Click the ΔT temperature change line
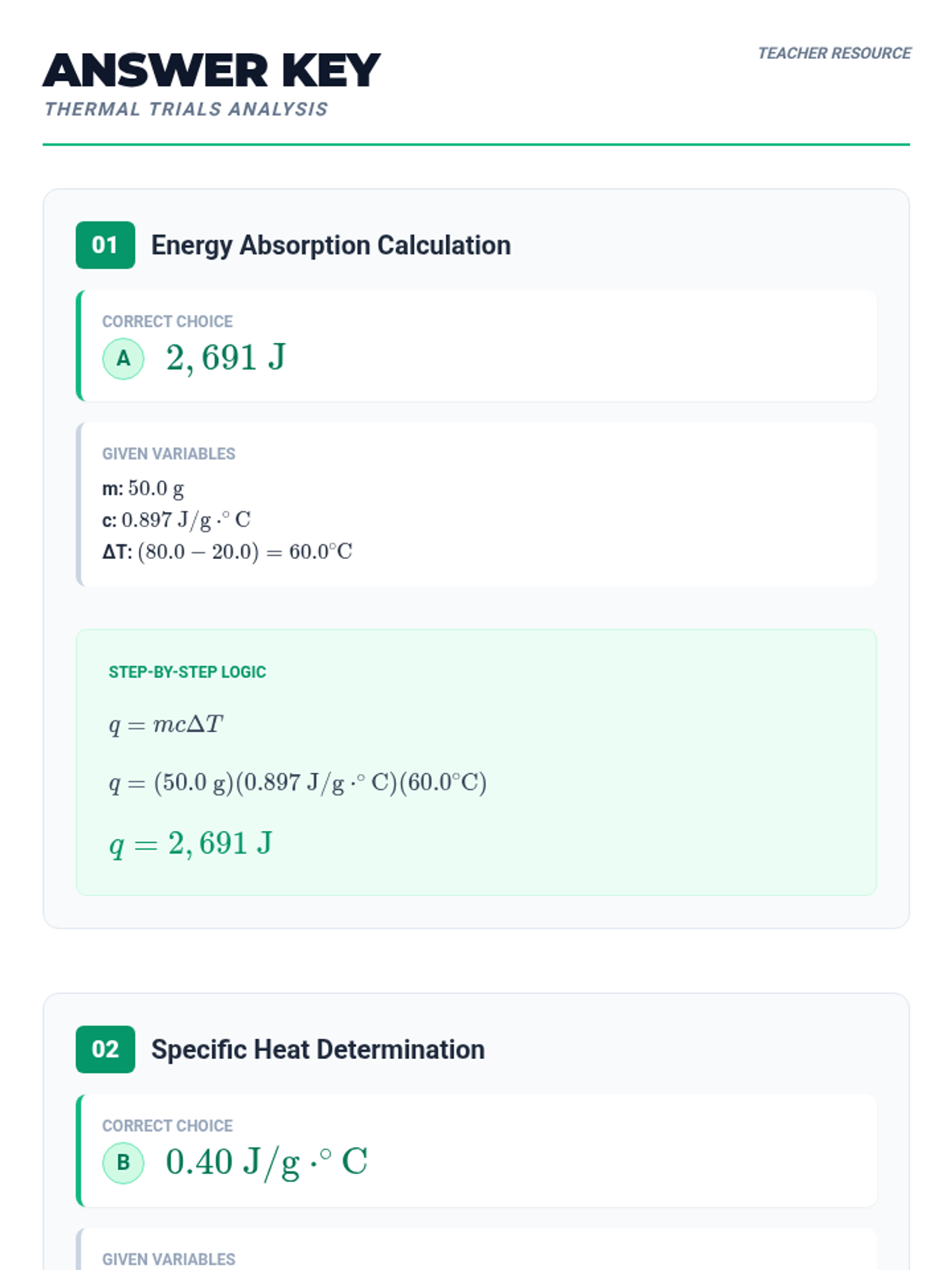 coord(227,552)
